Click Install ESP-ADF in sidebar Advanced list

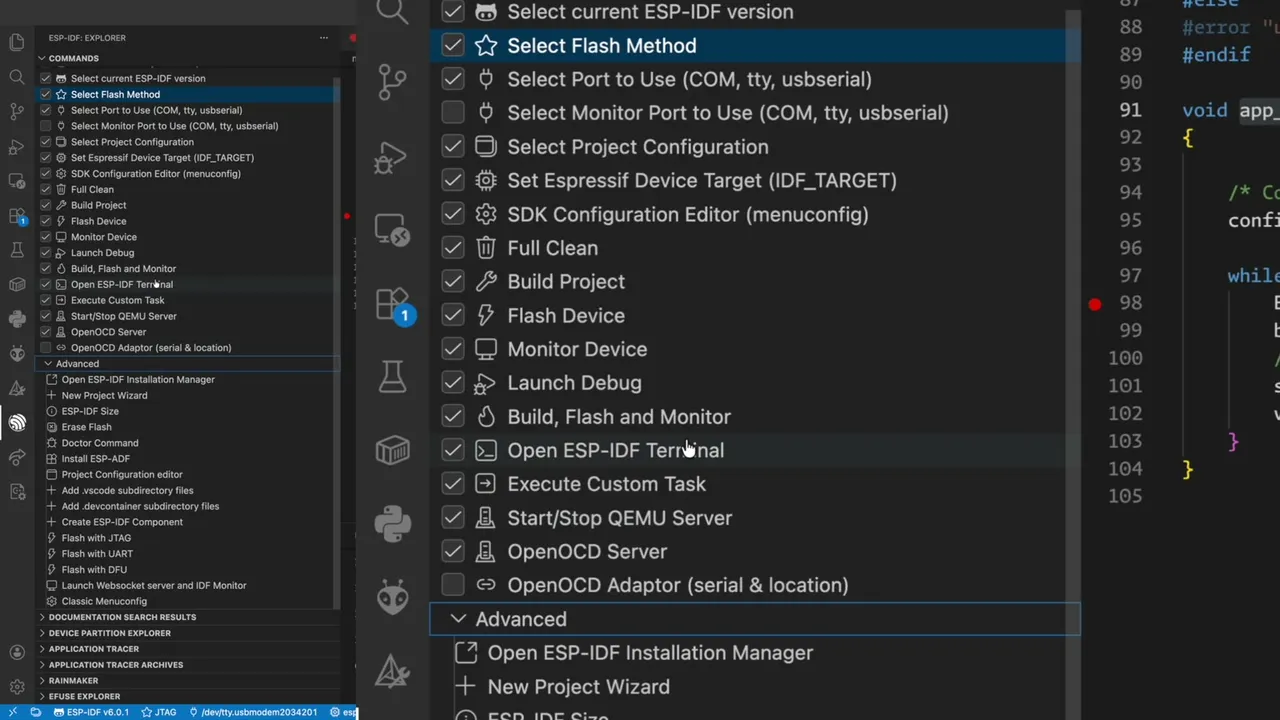(x=96, y=459)
